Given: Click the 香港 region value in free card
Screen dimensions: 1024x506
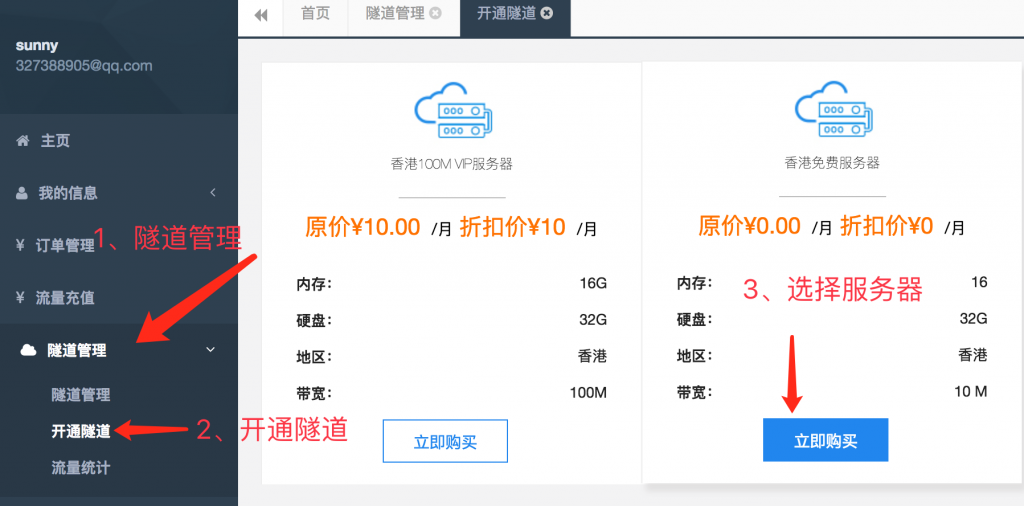Looking at the screenshot, I should click(972, 355).
